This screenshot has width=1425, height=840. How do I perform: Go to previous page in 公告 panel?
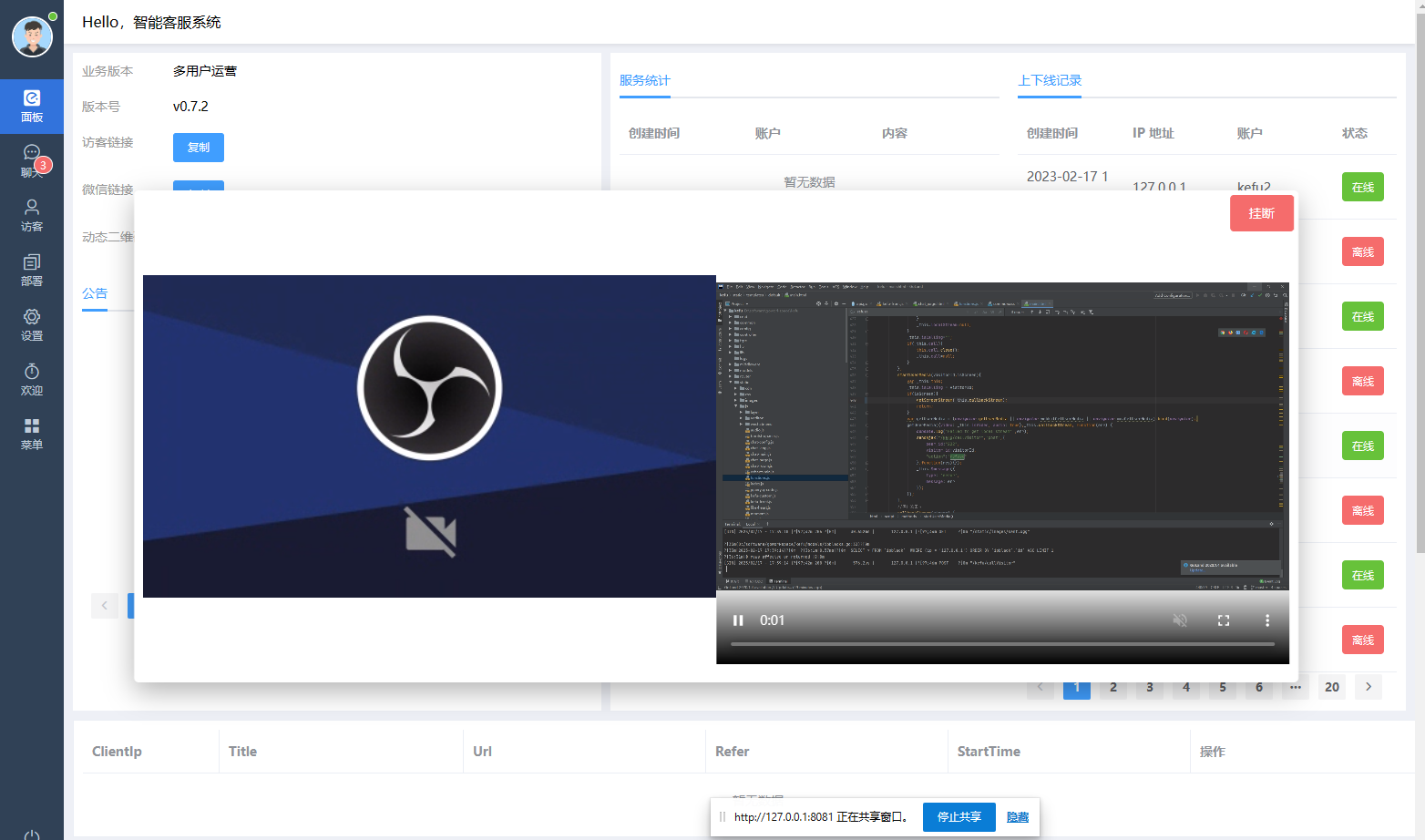[x=105, y=605]
